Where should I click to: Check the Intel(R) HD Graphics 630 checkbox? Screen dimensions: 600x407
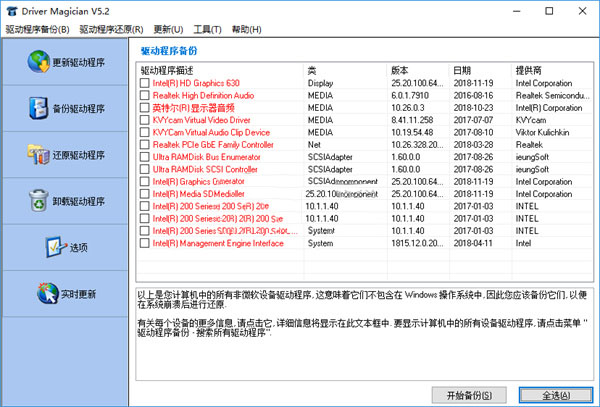click(145, 83)
